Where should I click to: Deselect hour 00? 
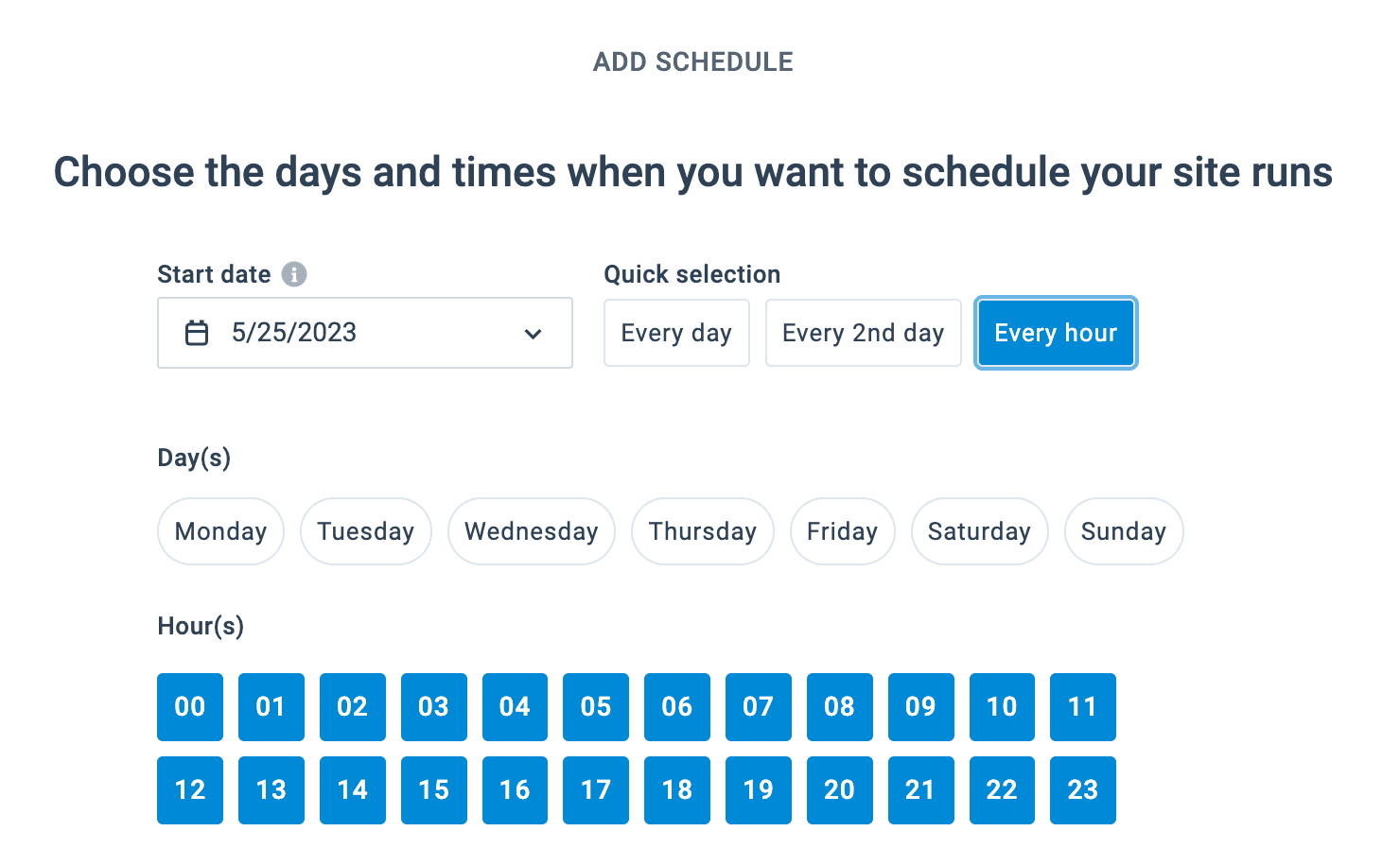(190, 707)
